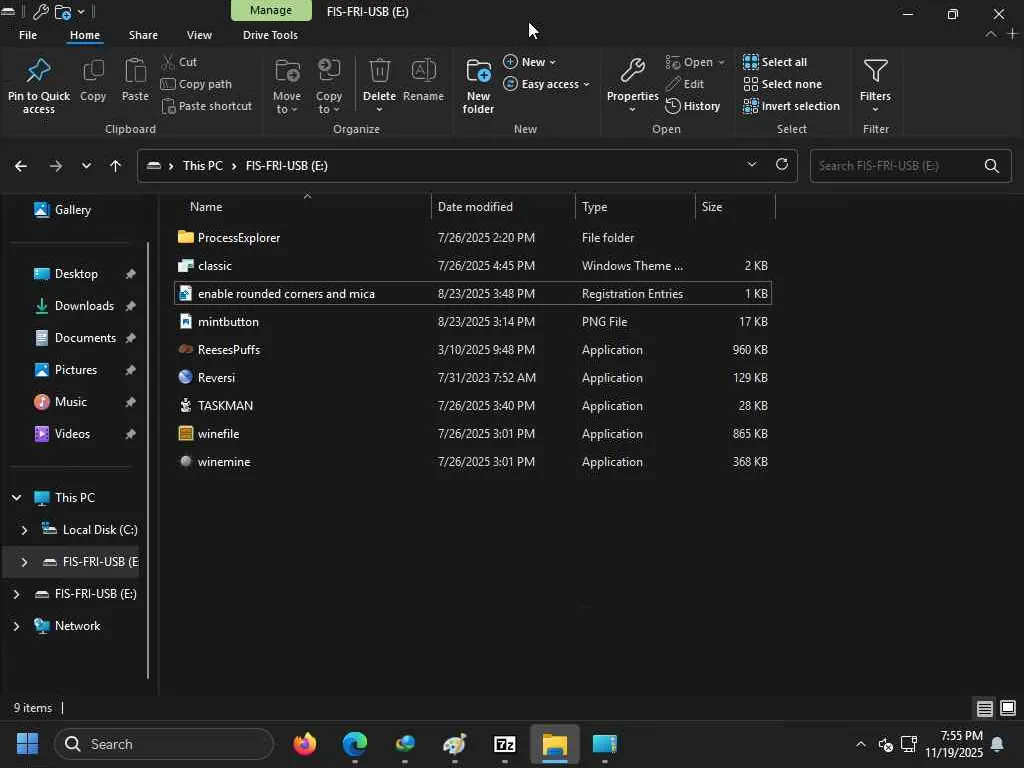Select the ReesesPuffs application
The height and width of the screenshot is (768, 1024).
click(x=473, y=349)
